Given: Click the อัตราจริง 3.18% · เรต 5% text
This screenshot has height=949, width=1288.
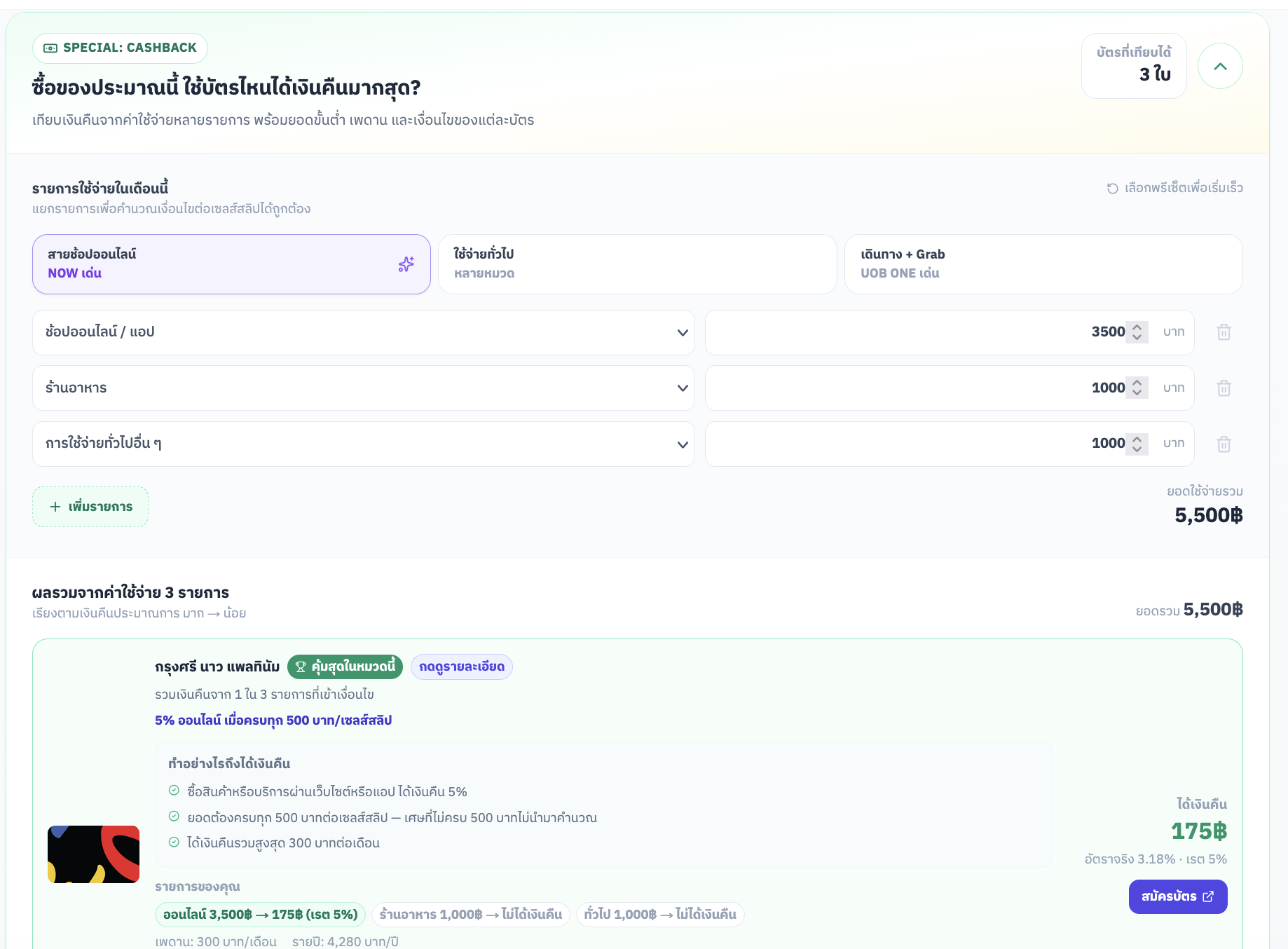Looking at the screenshot, I should [1156, 859].
